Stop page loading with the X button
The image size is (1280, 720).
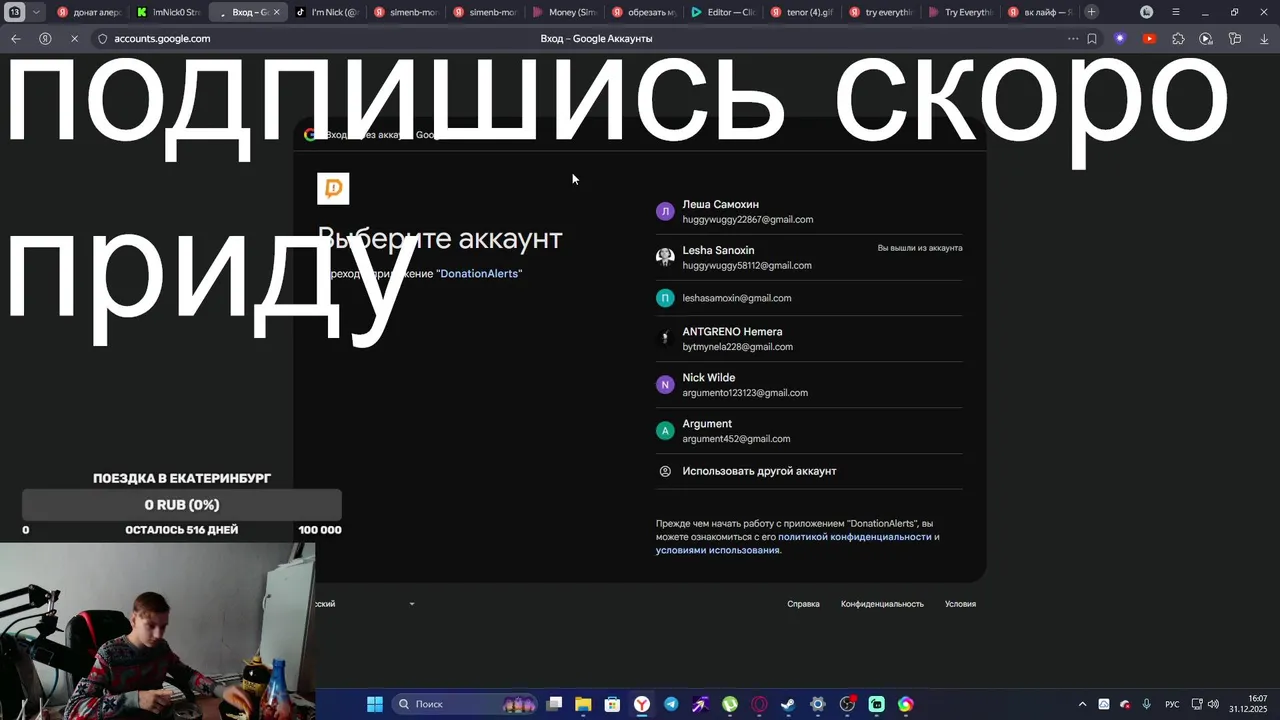(x=75, y=39)
